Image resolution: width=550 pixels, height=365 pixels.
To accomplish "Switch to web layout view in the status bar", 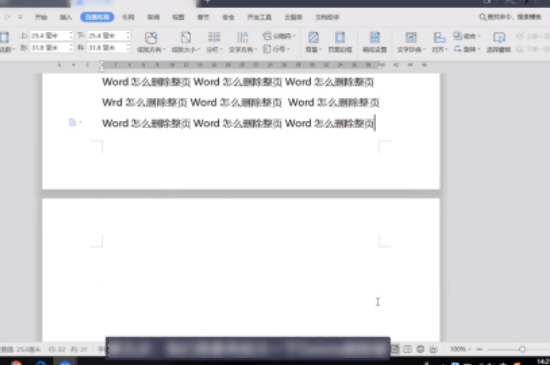I will coord(420,349).
